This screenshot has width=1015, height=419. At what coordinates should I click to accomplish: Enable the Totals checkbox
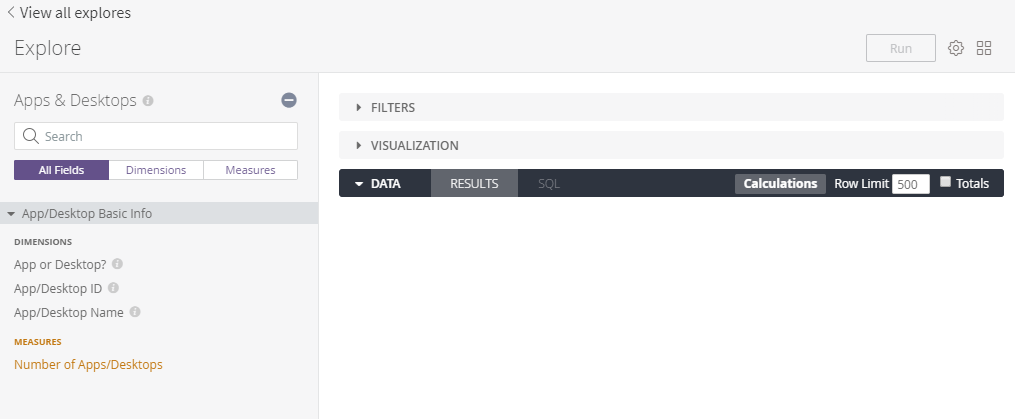tap(946, 182)
